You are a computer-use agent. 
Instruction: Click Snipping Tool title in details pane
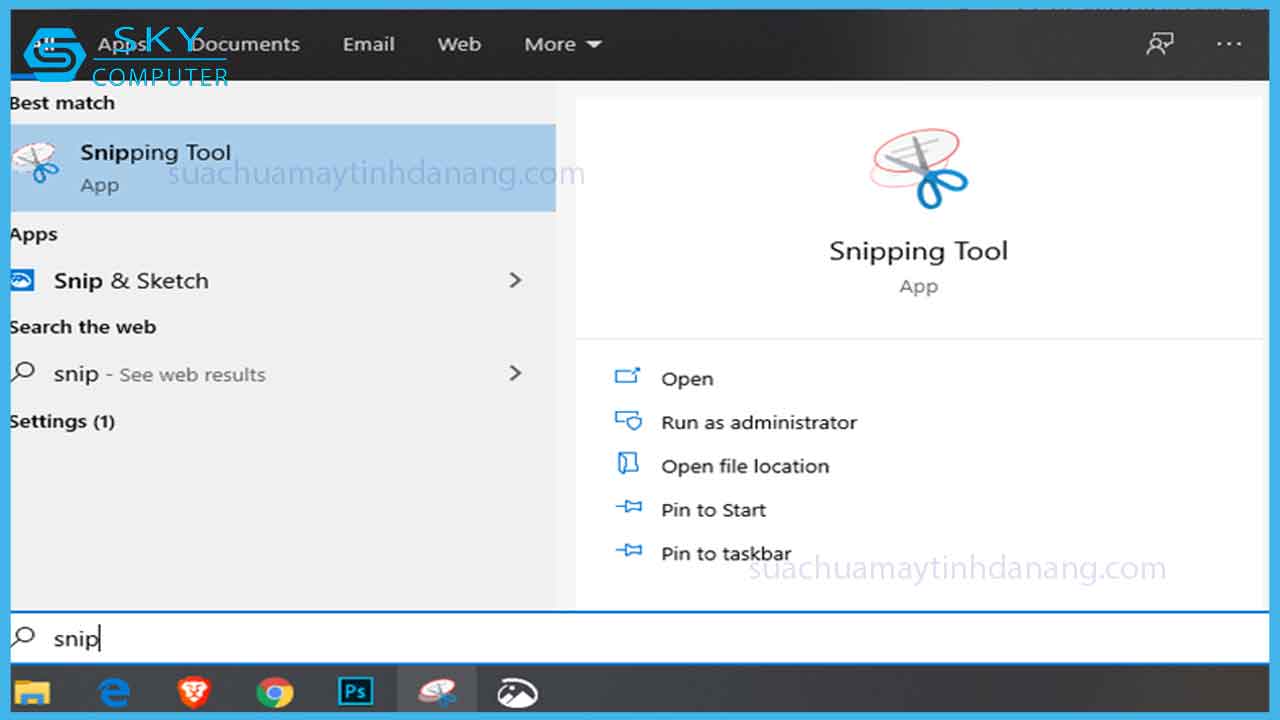pyautogui.click(x=918, y=250)
